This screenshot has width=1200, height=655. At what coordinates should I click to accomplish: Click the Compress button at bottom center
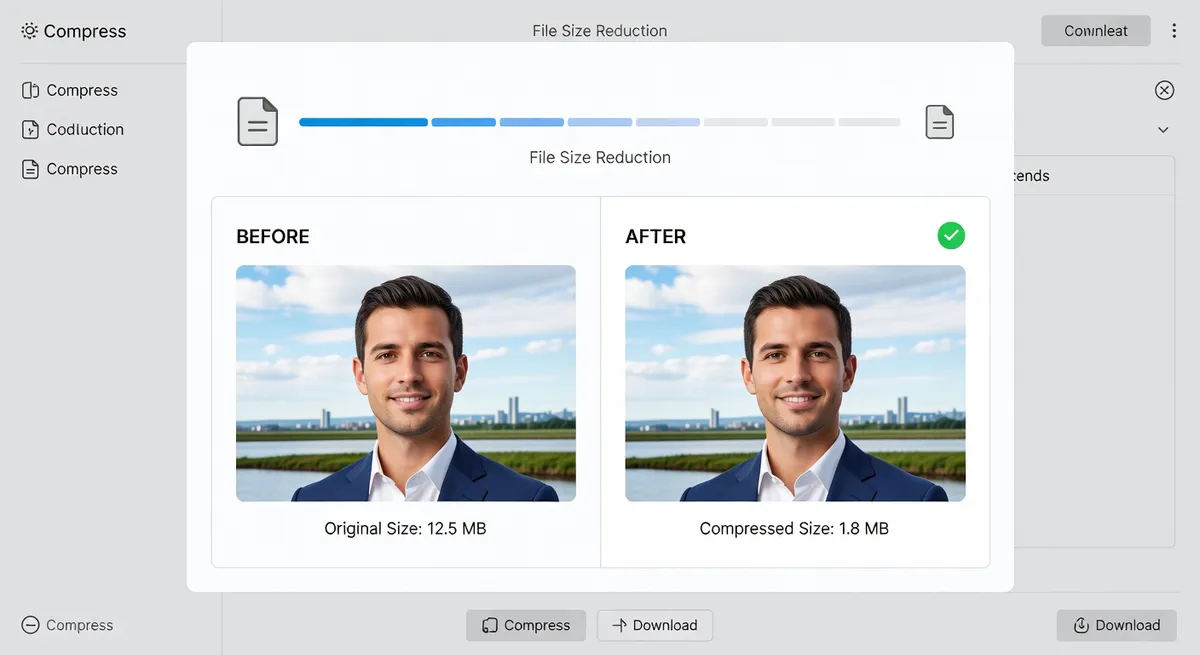[526, 625]
